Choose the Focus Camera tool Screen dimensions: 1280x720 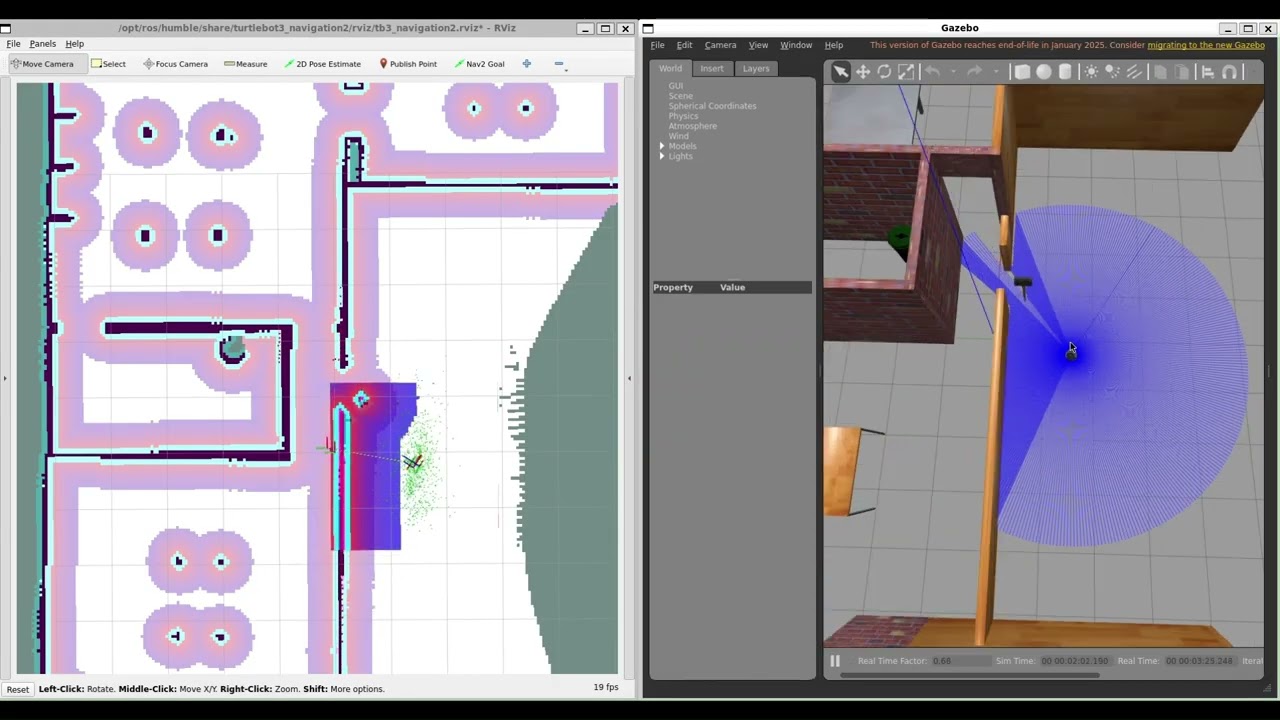(175, 64)
